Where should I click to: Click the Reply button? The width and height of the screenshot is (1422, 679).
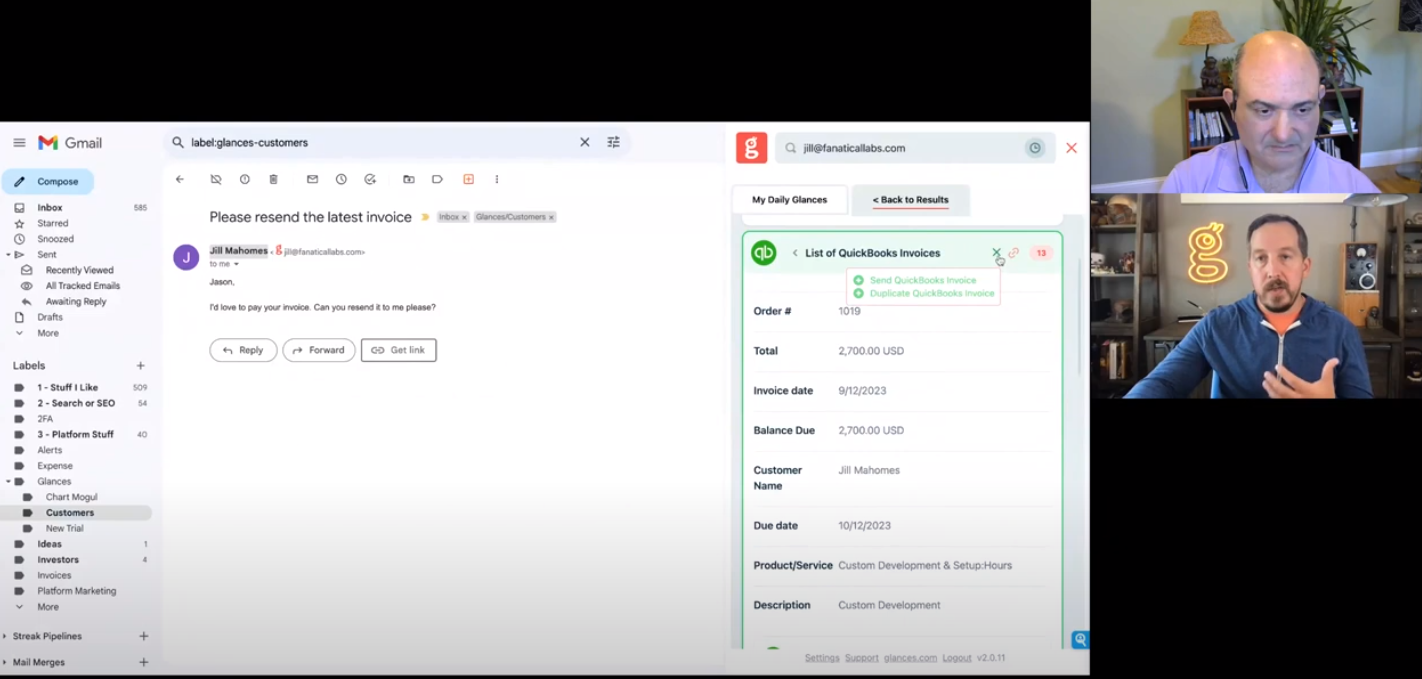point(243,350)
